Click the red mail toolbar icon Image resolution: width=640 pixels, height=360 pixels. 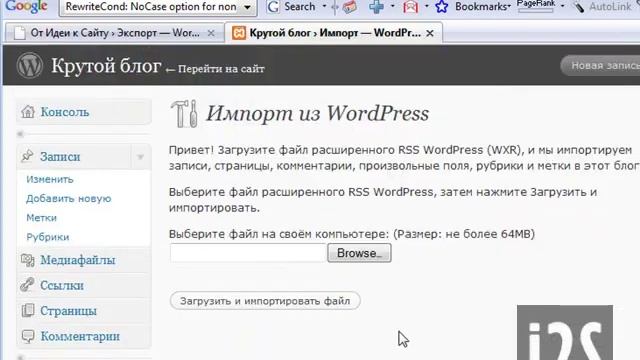[x=411, y=7]
